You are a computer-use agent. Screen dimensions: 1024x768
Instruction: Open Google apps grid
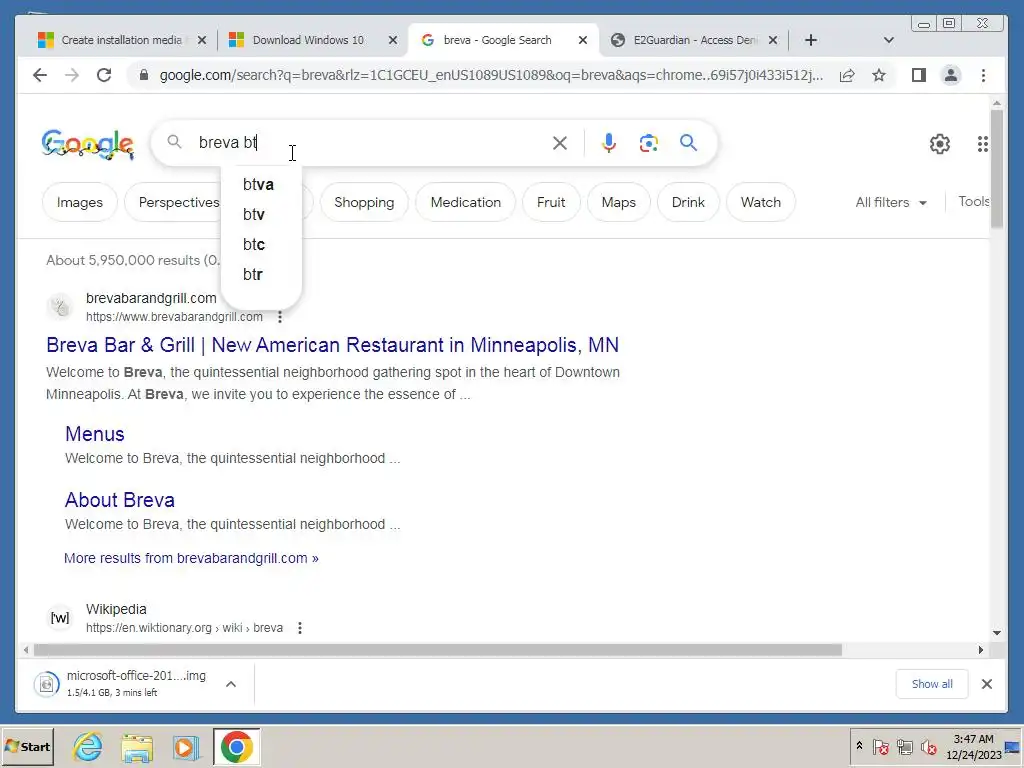pos(983,144)
